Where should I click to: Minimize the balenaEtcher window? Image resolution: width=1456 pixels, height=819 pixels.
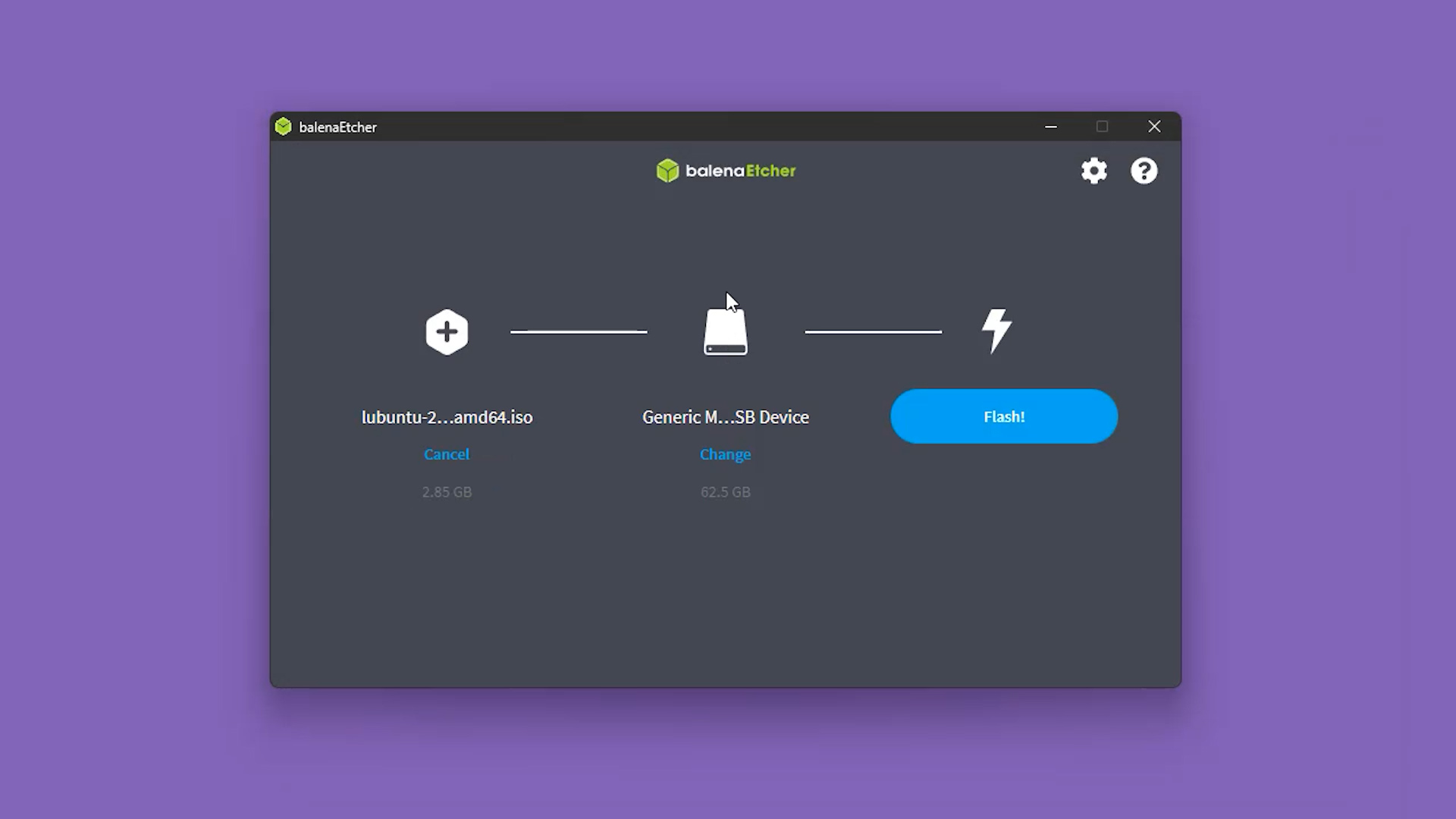click(x=1050, y=127)
